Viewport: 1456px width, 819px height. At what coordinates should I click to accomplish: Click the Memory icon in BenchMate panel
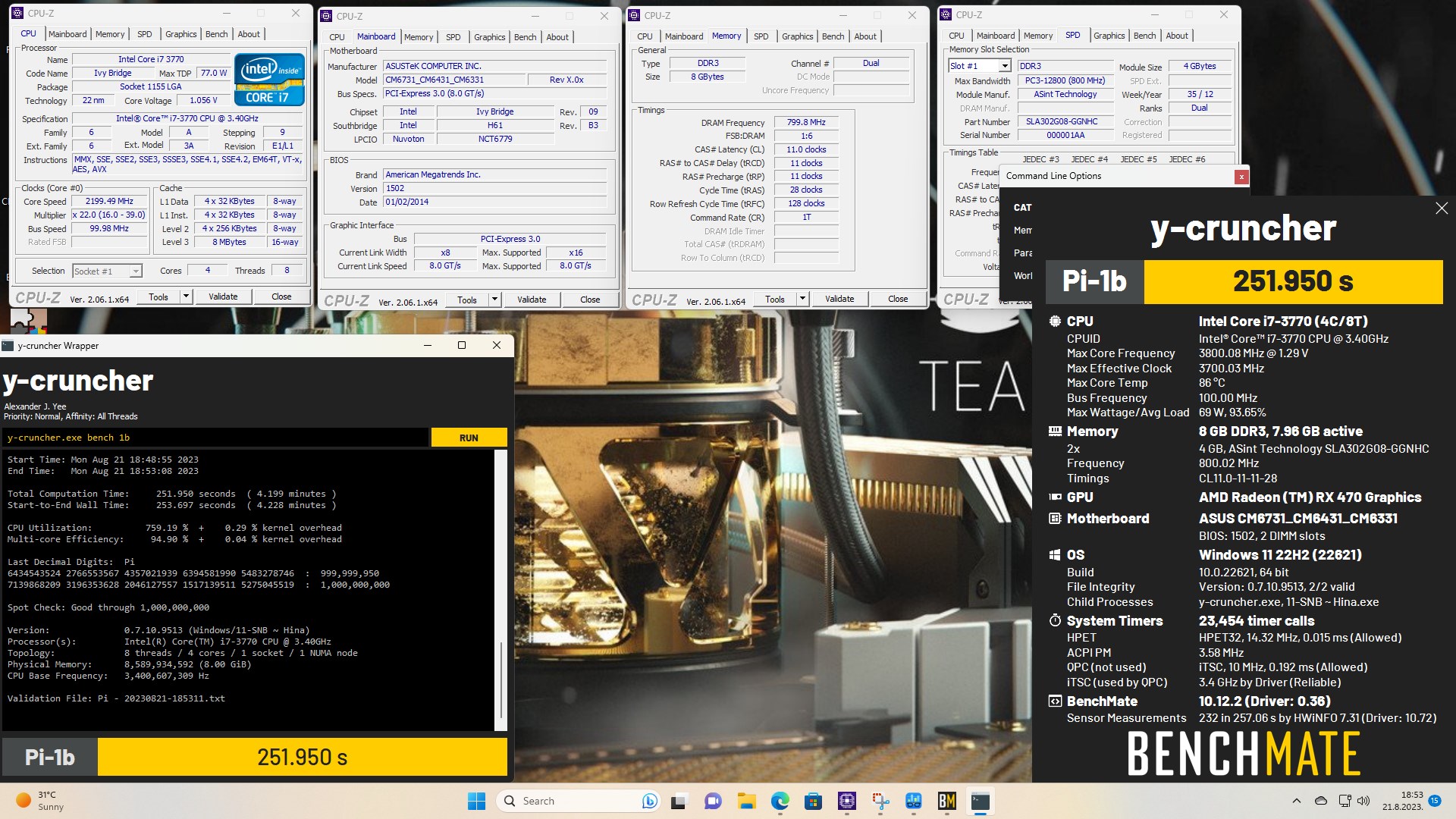coord(1055,431)
